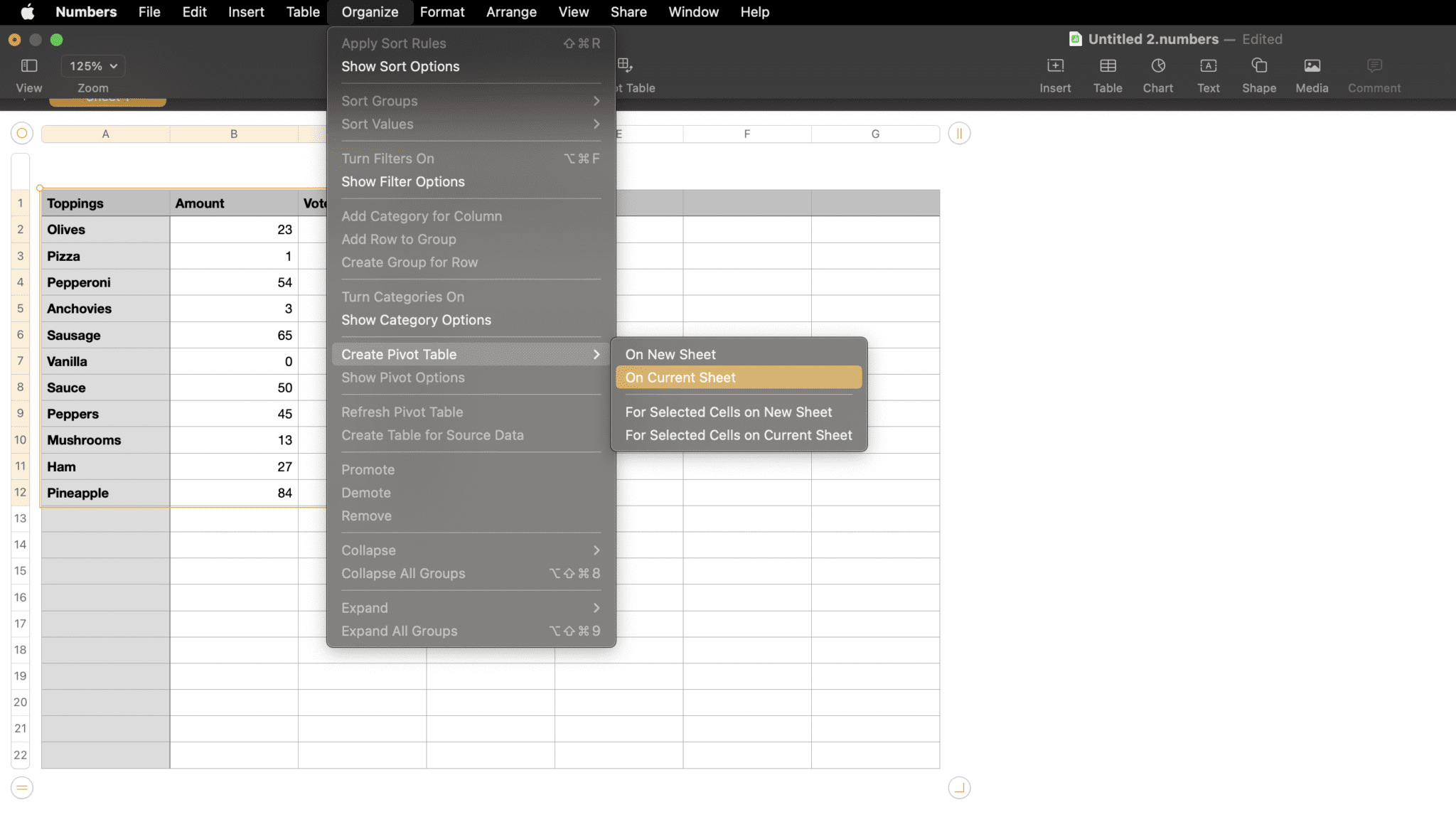
Task: Choose Refresh Pivot Table
Action: [x=402, y=412]
